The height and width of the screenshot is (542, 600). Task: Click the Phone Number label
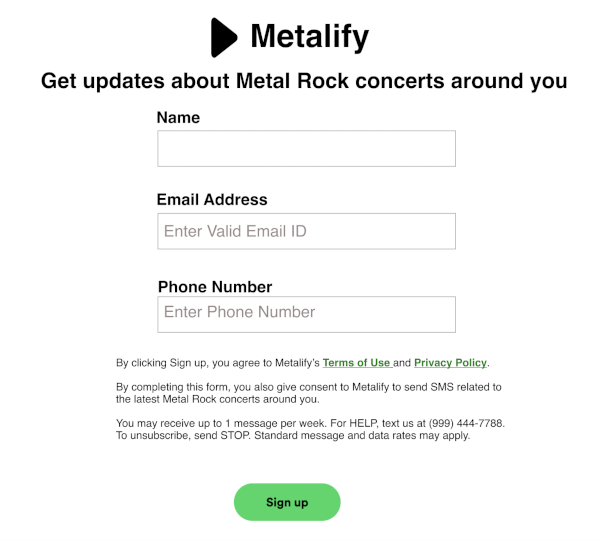point(215,287)
